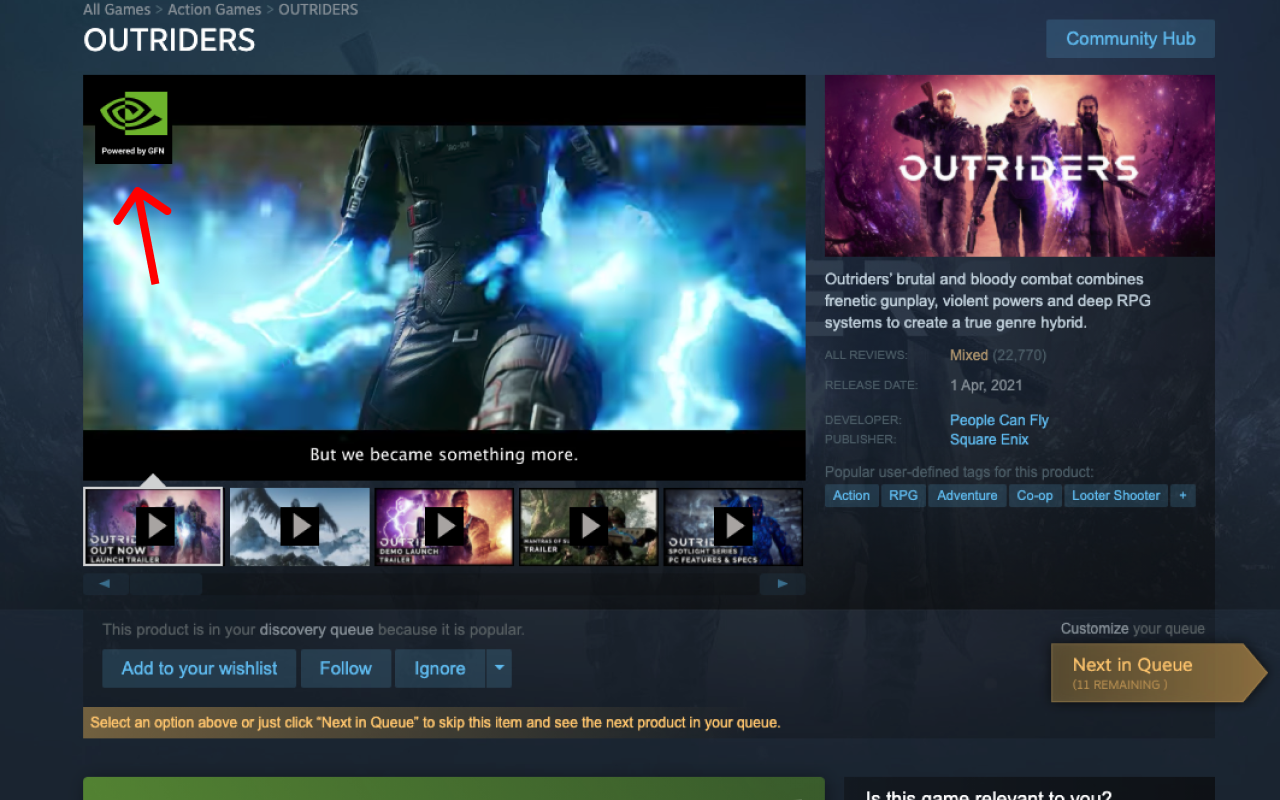The width and height of the screenshot is (1280, 800).
Task: Ignore this product
Action: 440,668
